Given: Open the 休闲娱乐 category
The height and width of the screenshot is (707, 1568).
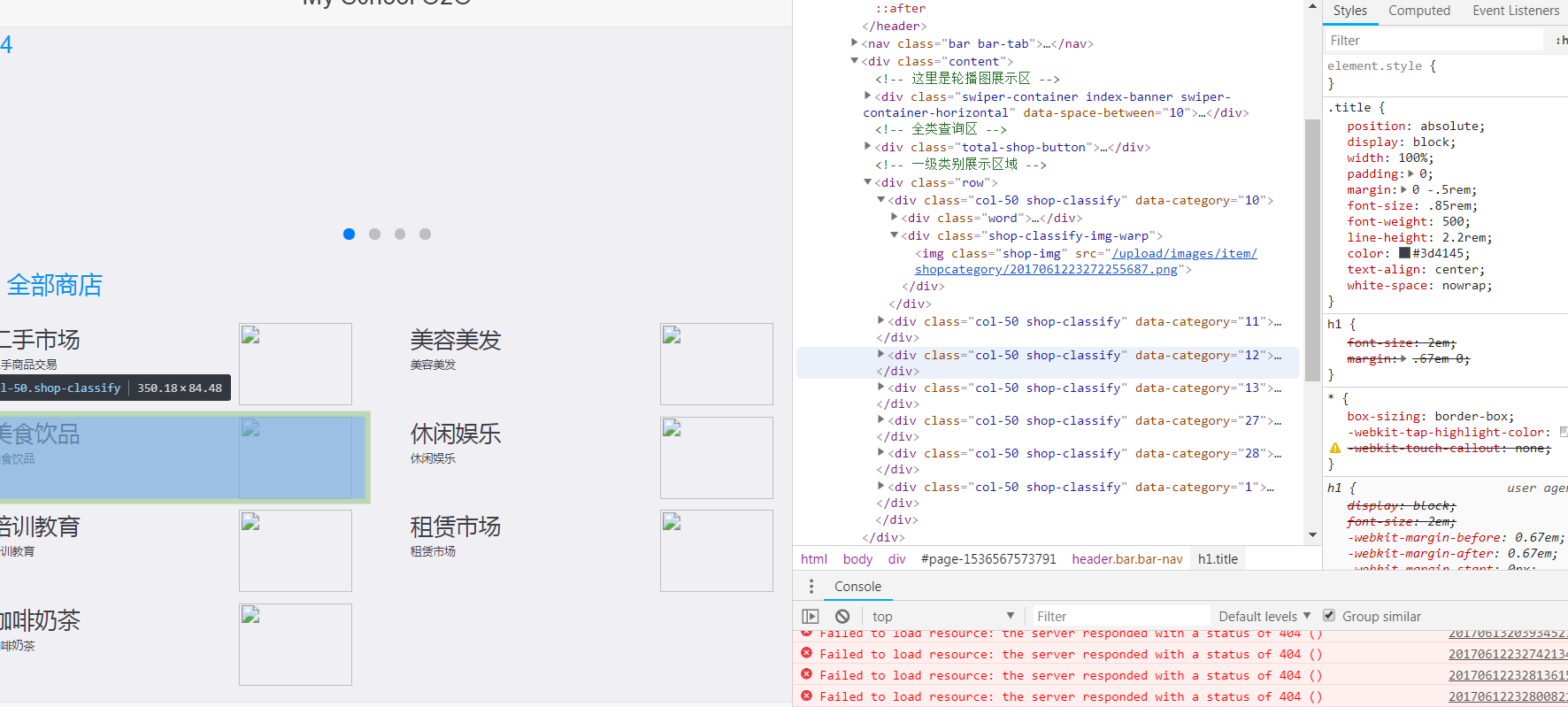Looking at the screenshot, I should (455, 434).
